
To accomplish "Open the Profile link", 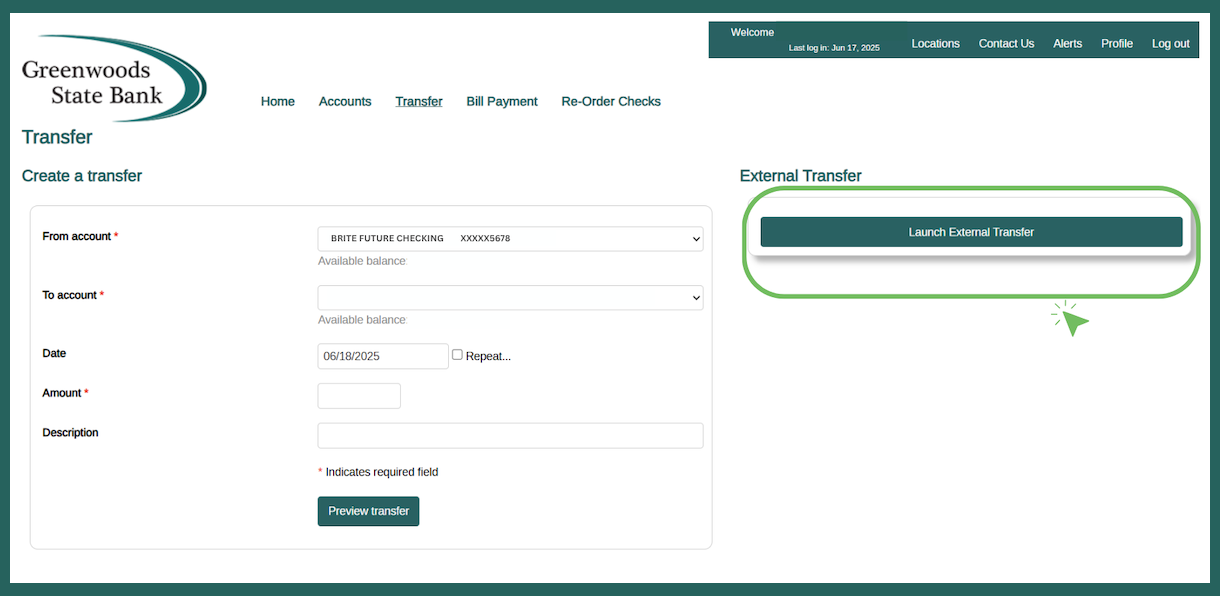I will tap(1117, 44).
